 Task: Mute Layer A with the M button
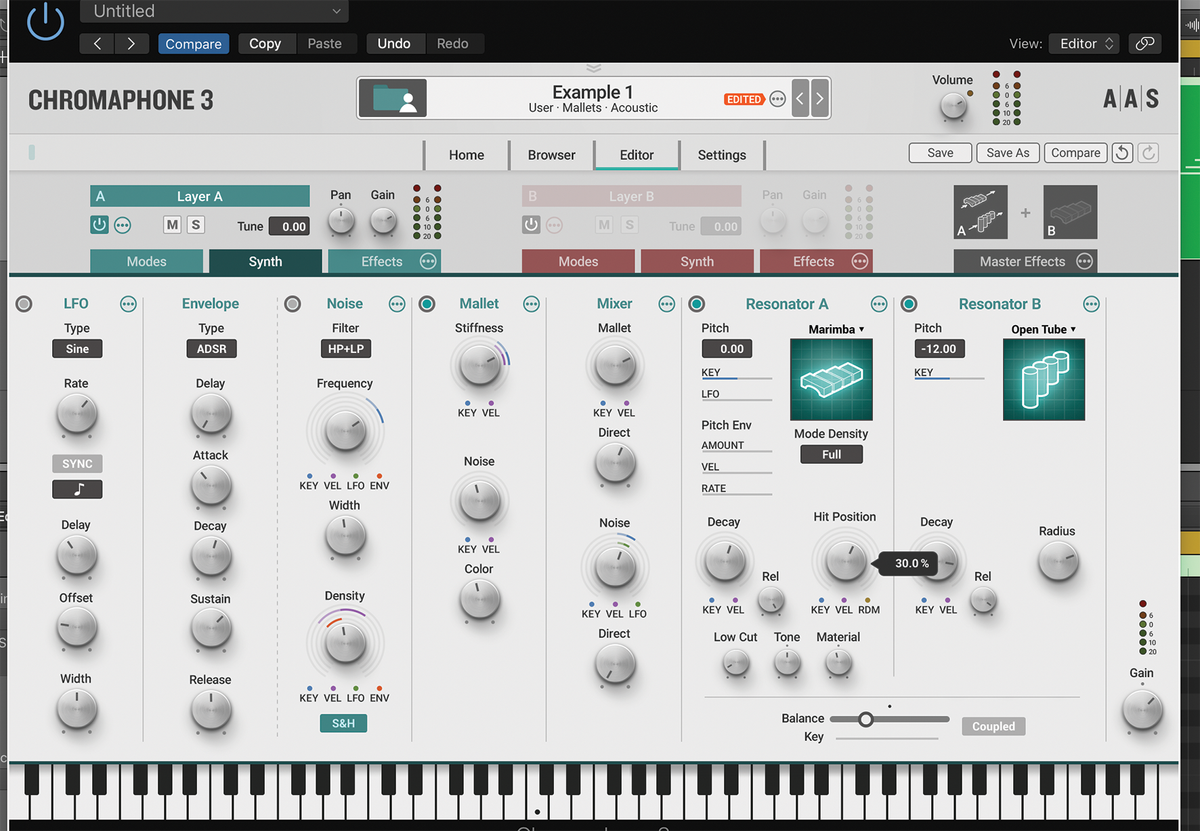pyautogui.click(x=172, y=224)
